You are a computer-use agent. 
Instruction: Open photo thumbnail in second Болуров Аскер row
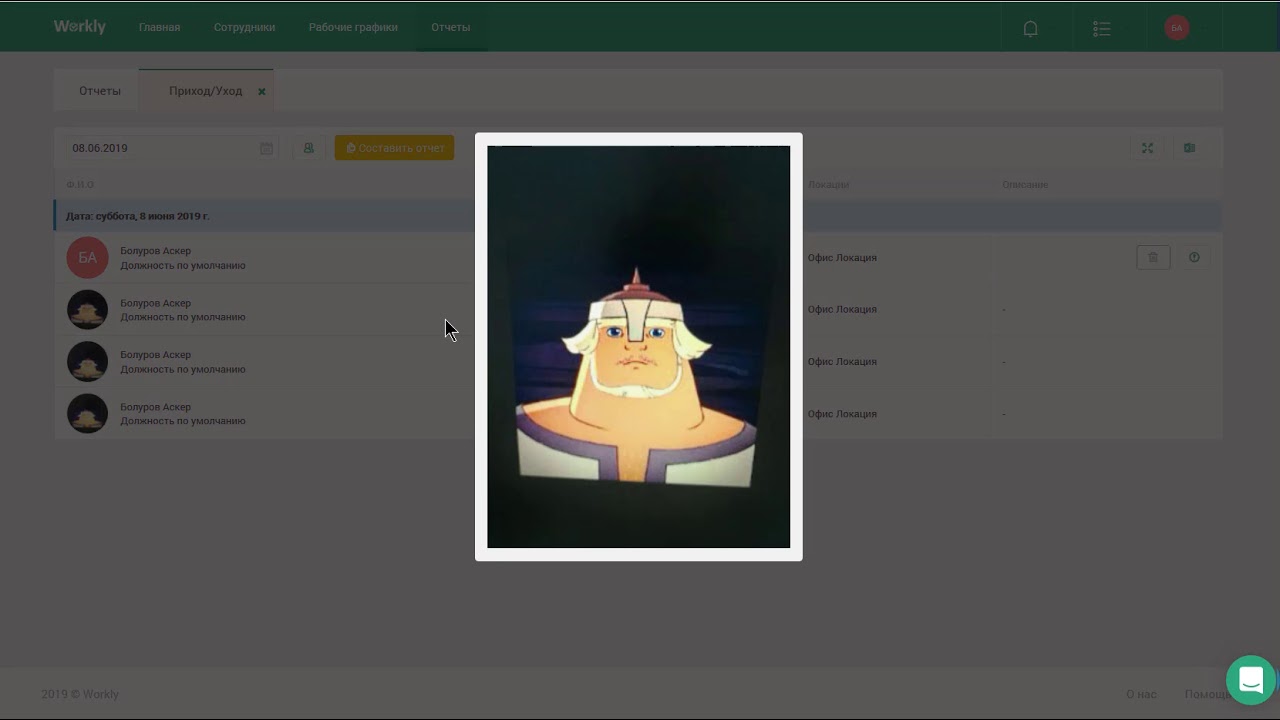click(x=87, y=310)
